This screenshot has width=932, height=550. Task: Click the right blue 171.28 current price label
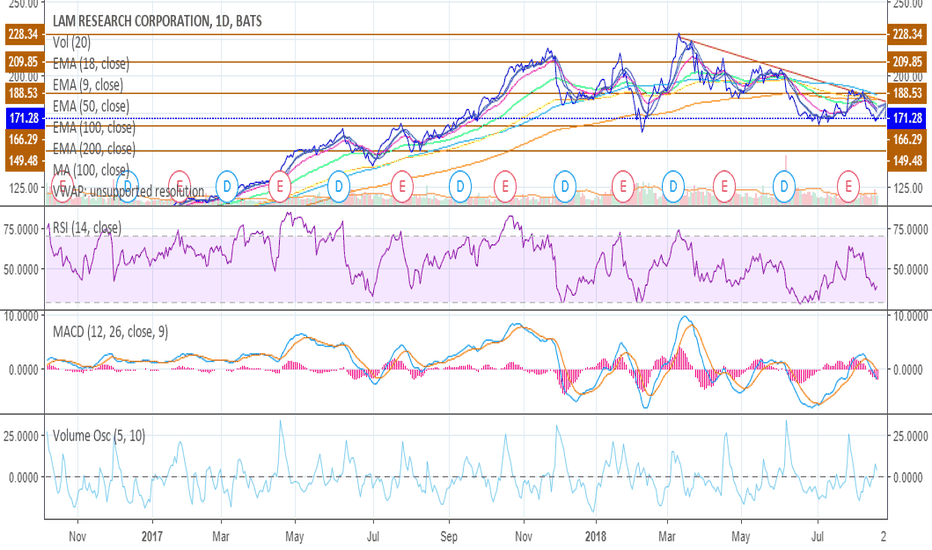(x=908, y=118)
